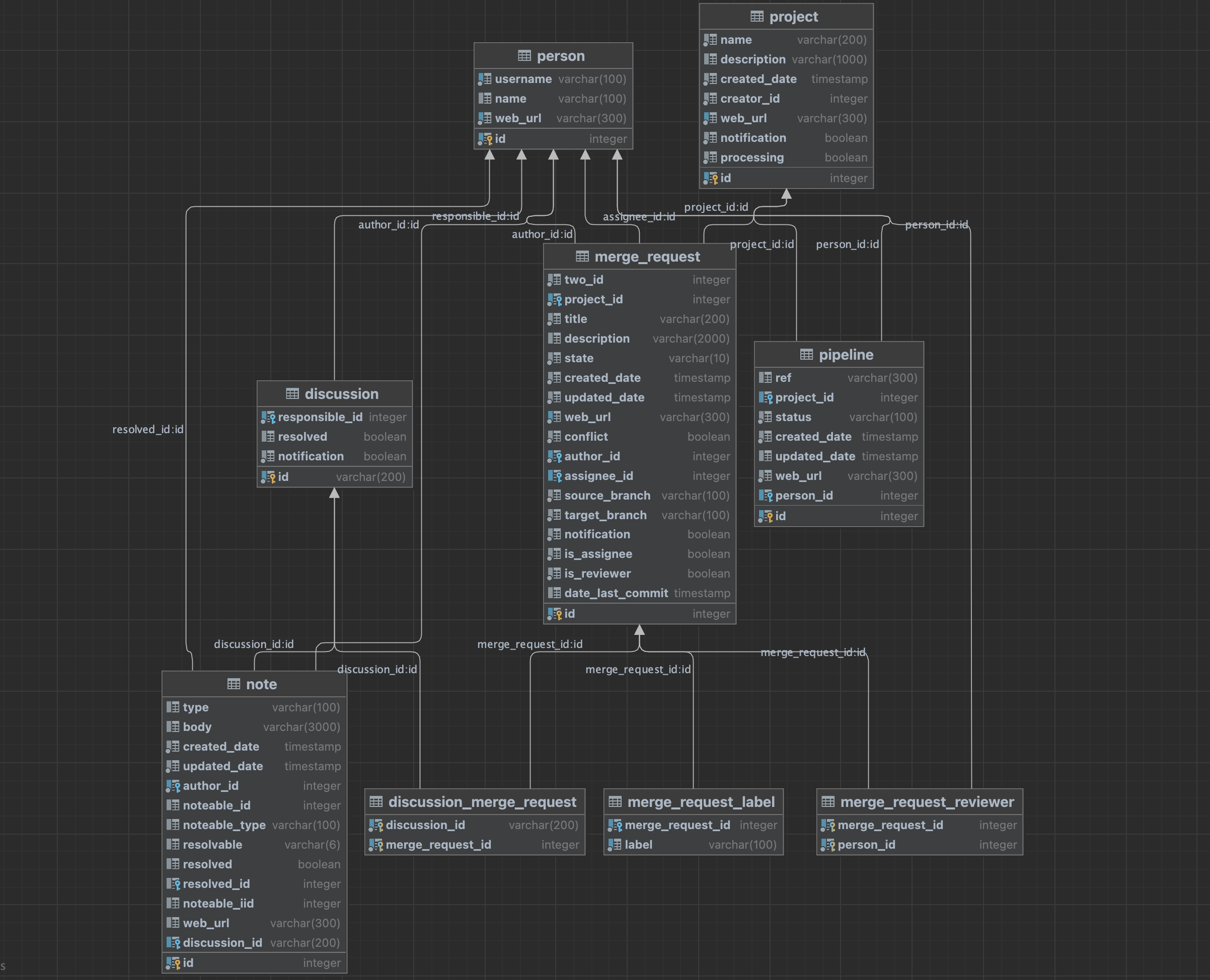The height and width of the screenshot is (980, 1210).
Task: Select the discussion table header
Action: coord(334,393)
